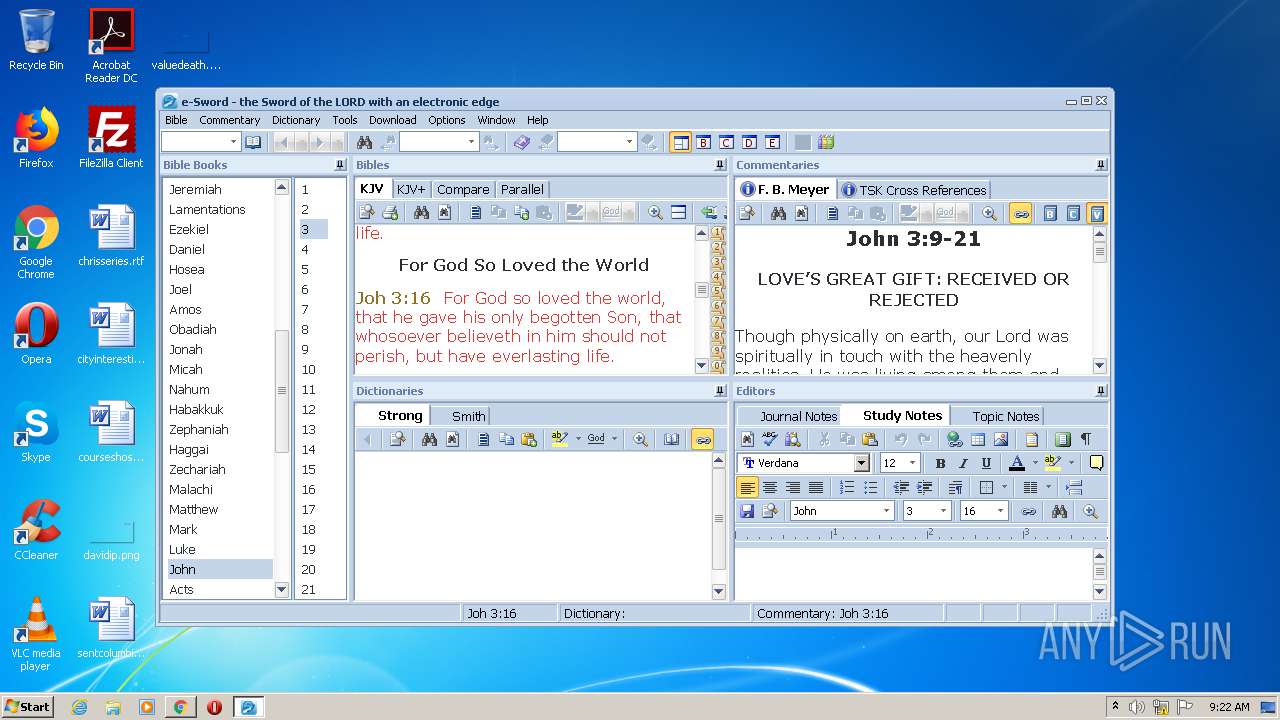Click zoom magnifier in Commentaries toolbar

(x=989, y=213)
